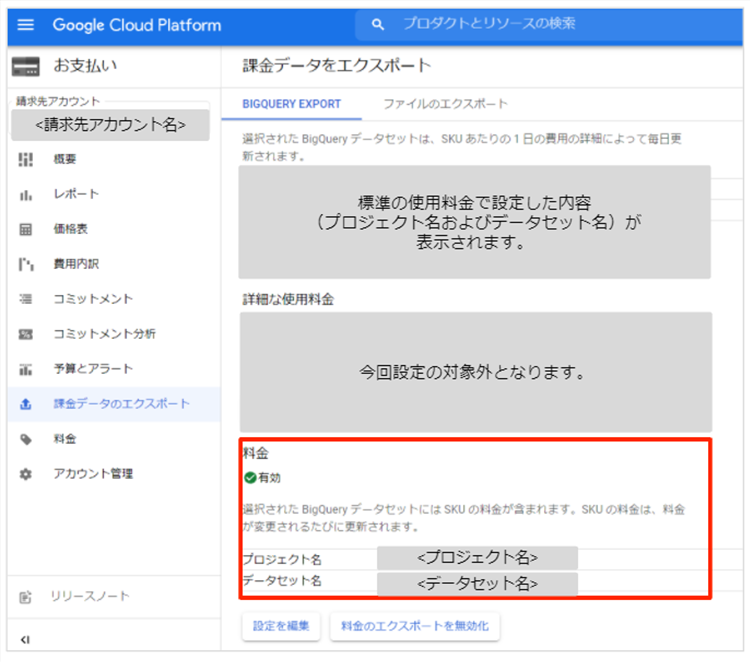Focus the products and resources search field
This screenshot has width=750, height=662.
coord(549,24)
